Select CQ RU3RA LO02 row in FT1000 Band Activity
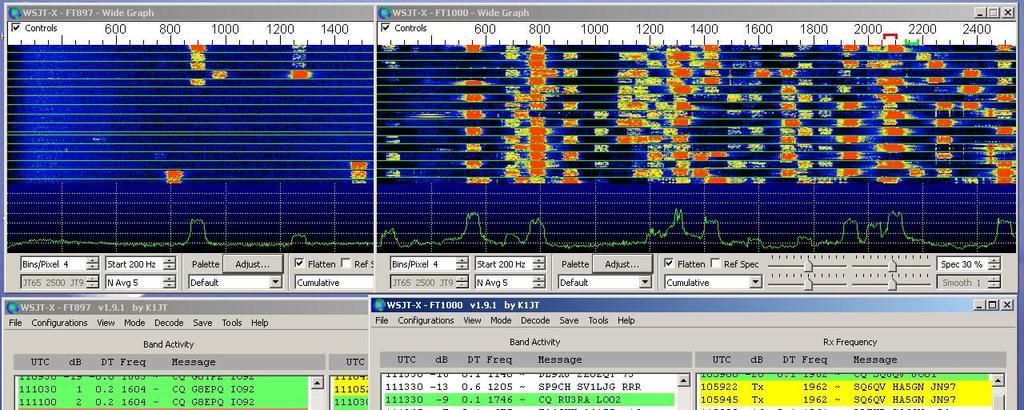The height and width of the screenshot is (410, 1024). click(x=530, y=399)
